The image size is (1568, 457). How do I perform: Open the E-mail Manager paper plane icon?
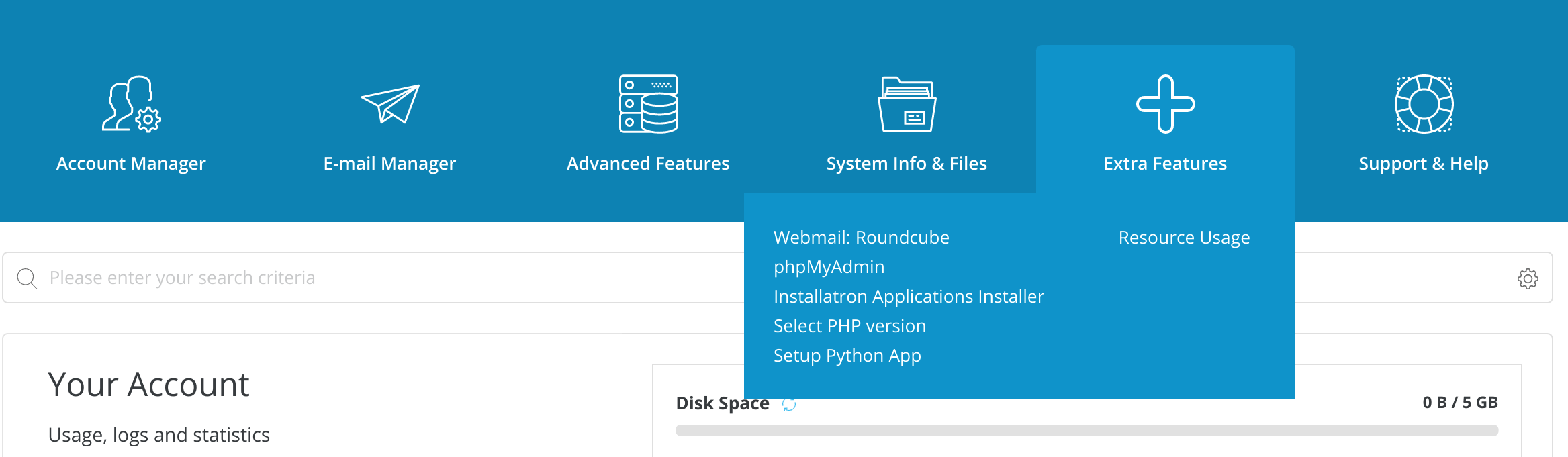tap(389, 104)
